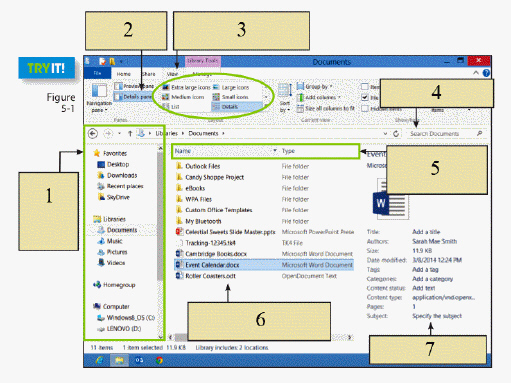Select List layout option
Screen dimensions: 511x383
pos(171,107)
